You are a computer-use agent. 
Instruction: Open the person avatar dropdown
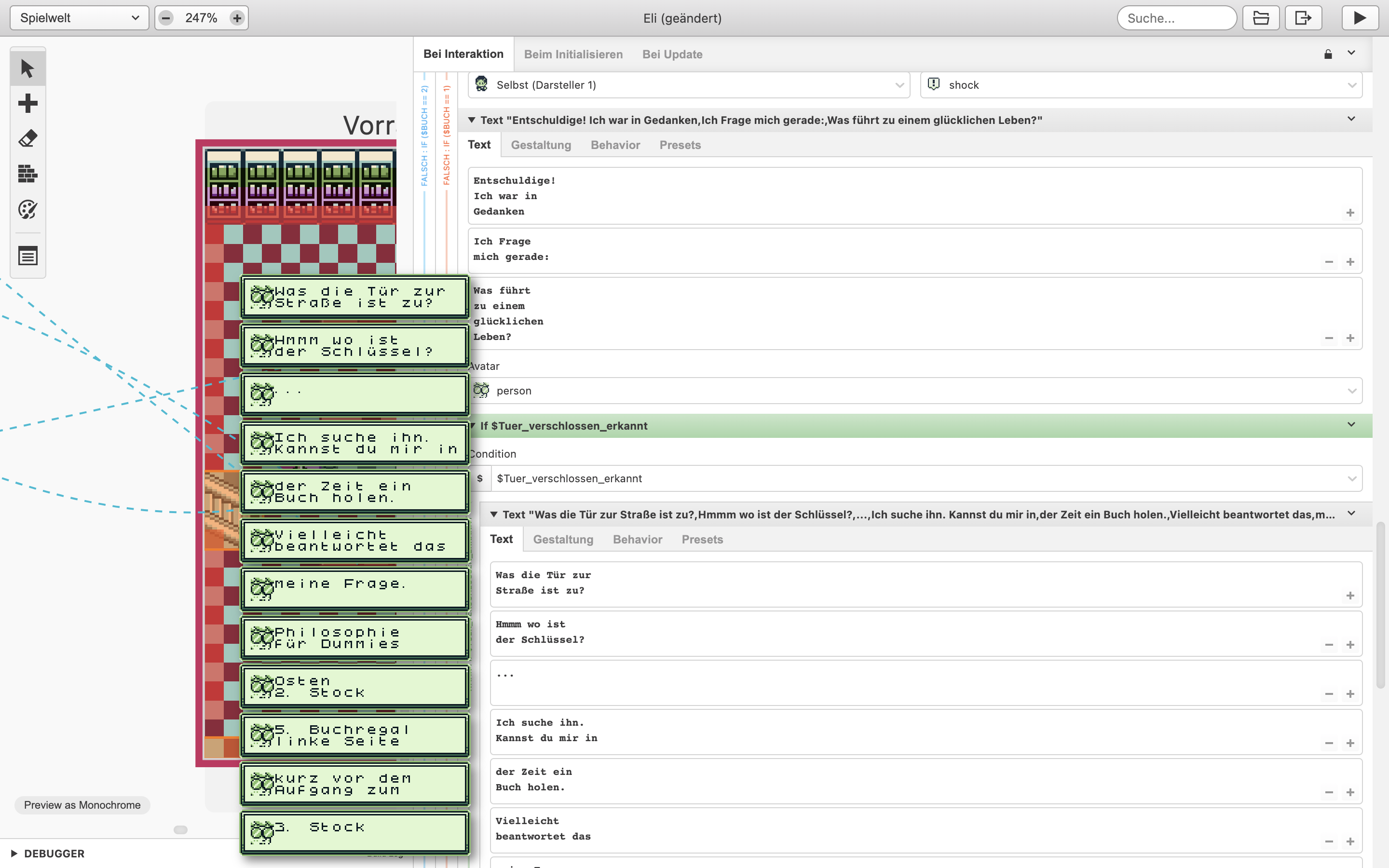tap(915, 391)
